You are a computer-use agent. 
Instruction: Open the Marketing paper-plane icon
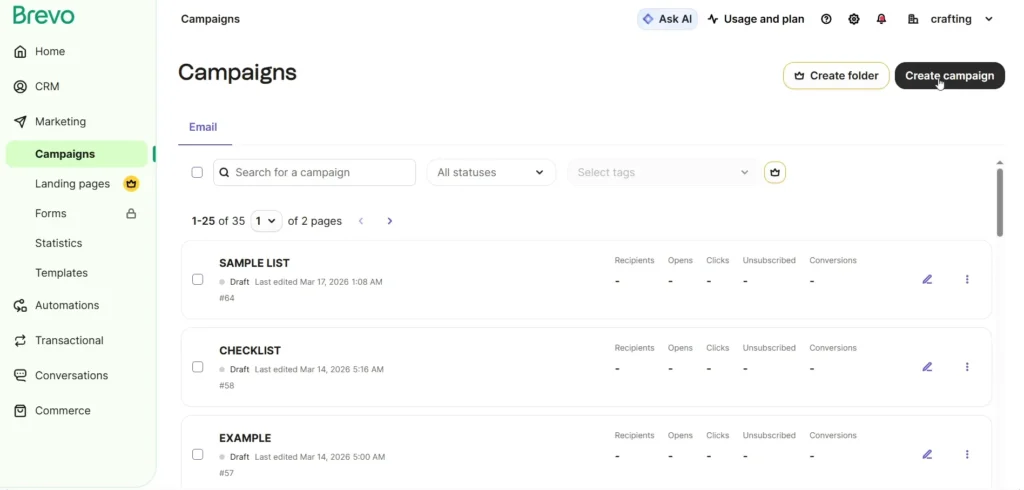click(x=20, y=122)
